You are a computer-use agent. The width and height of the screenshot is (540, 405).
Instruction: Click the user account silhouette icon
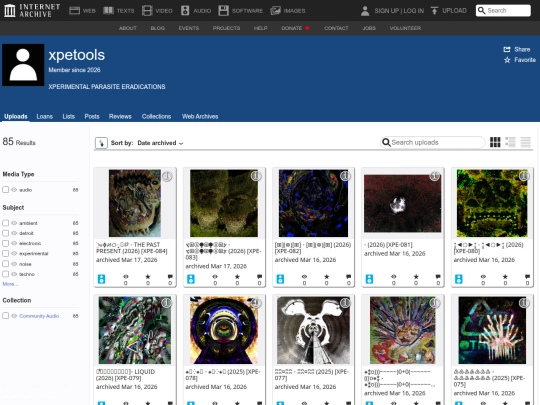pos(365,11)
